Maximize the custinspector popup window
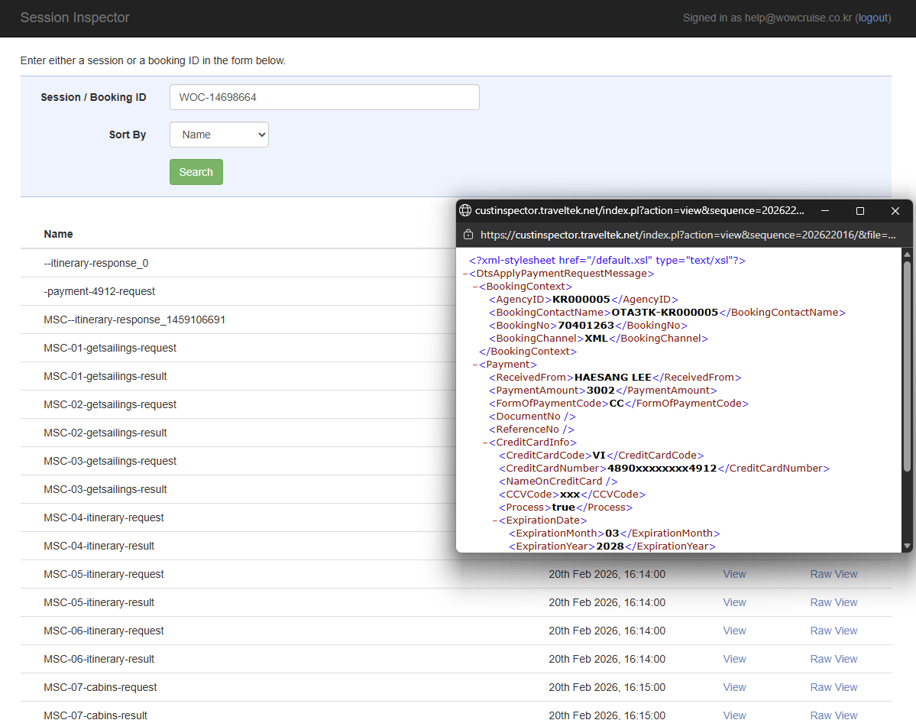 [860, 211]
